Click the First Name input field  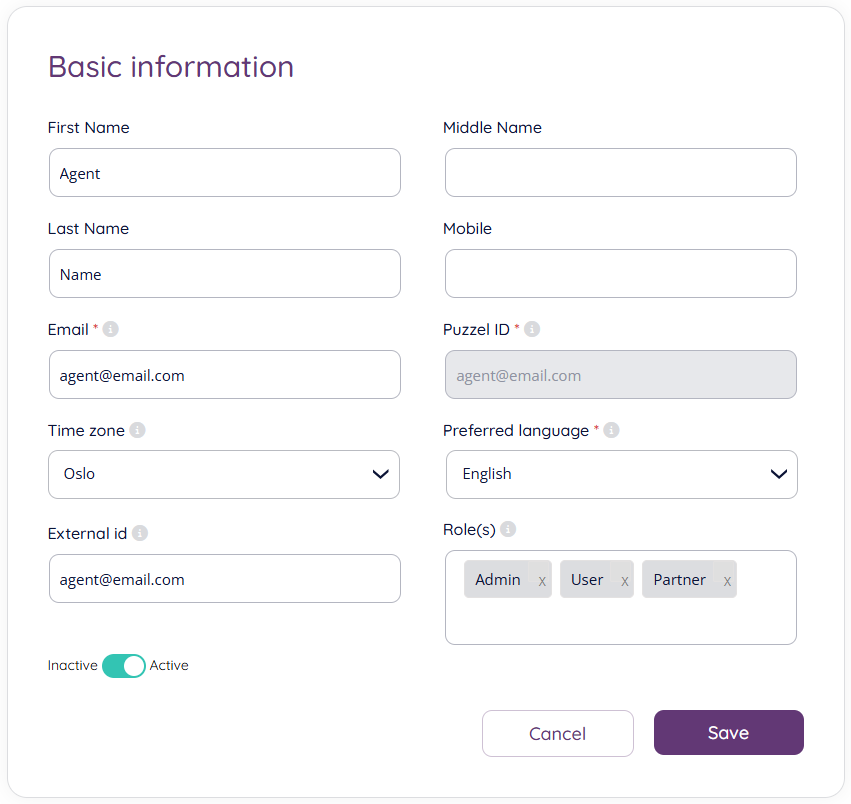pyautogui.click(x=224, y=173)
